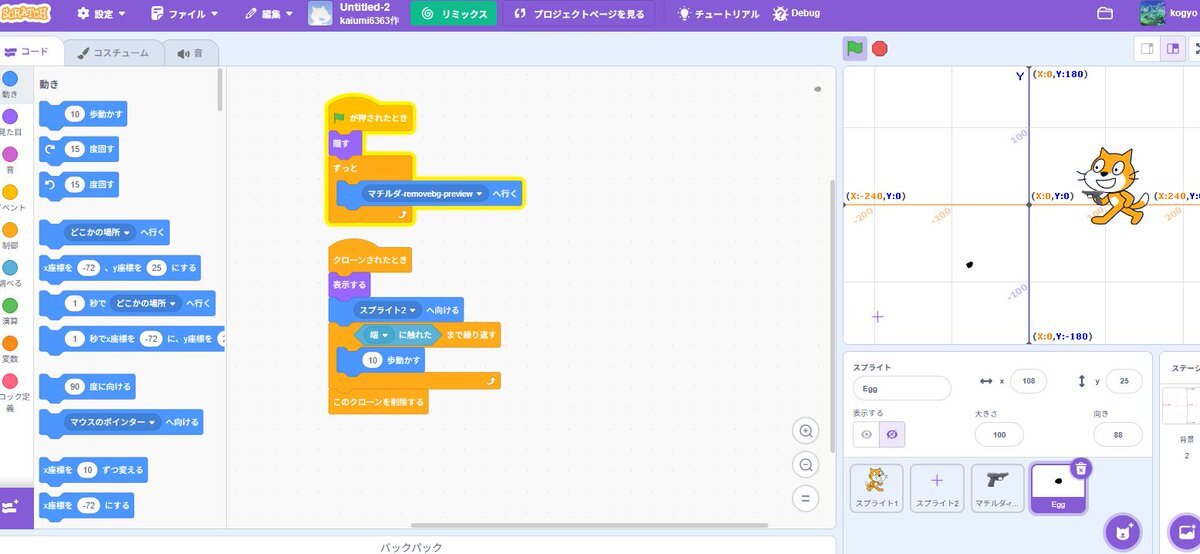
Task: Click the が押されたとき hat block
Action: 370,118
